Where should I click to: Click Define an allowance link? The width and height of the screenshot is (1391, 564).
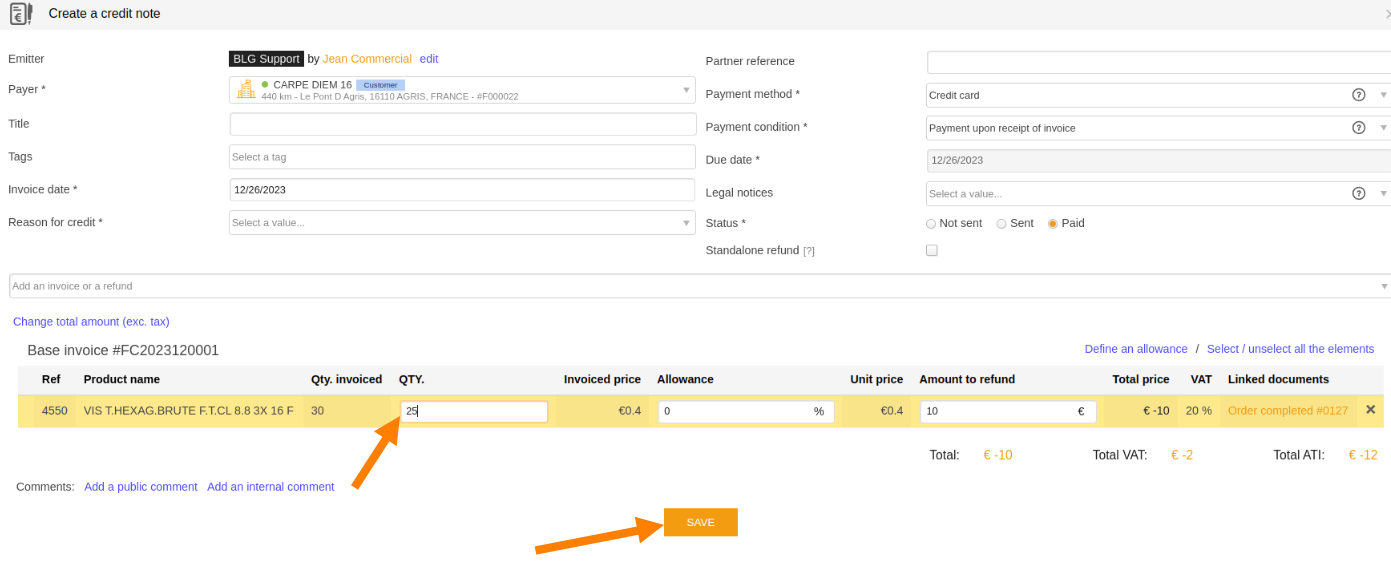(1136, 349)
